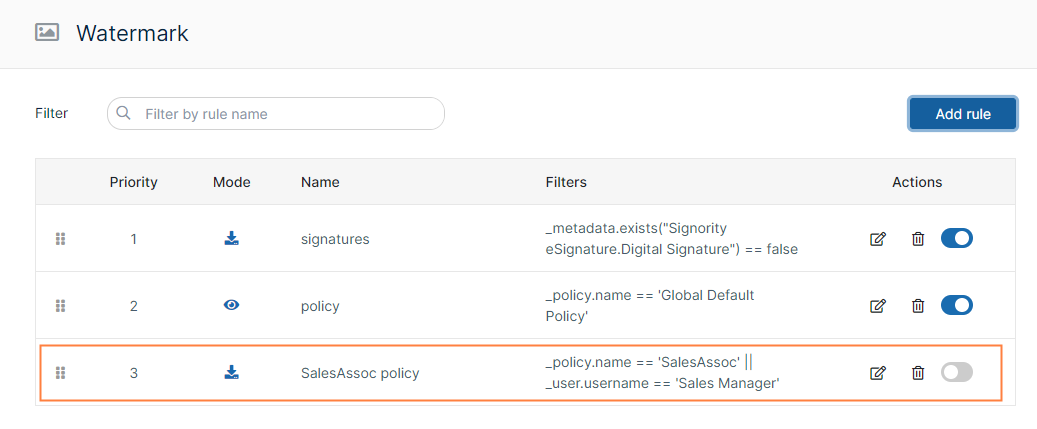Click the eye mode icon for policy
This screenshot has height=429, width=1037.
[x=231, y=305]
